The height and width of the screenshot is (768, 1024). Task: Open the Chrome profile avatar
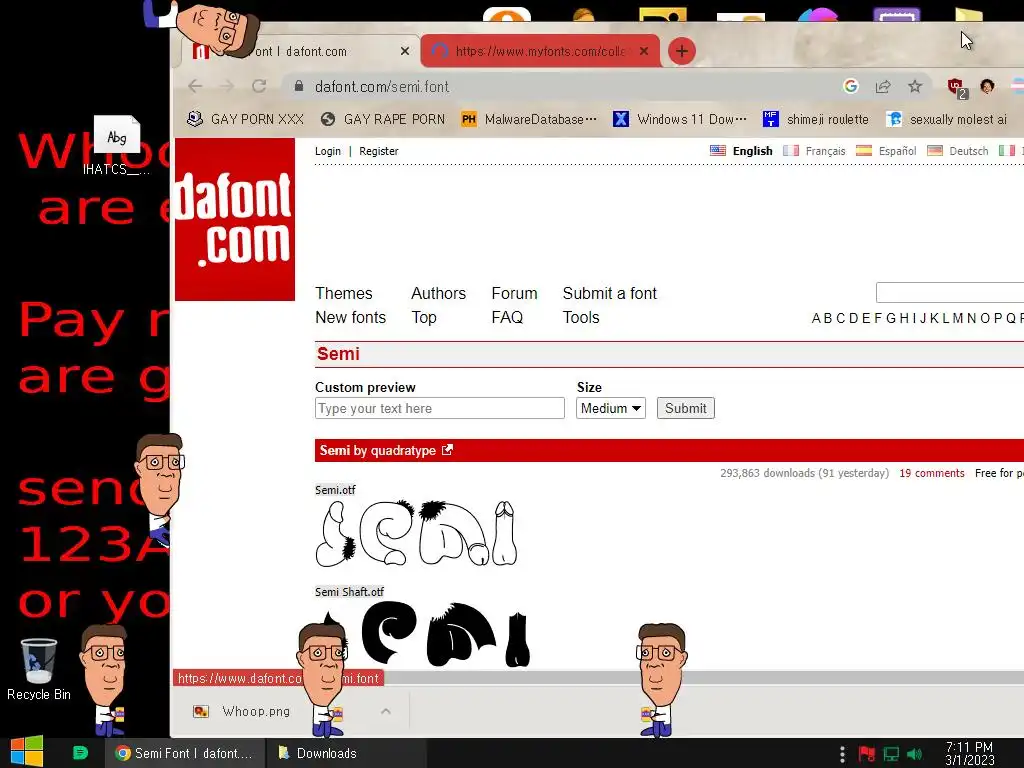tap(987, 86)
